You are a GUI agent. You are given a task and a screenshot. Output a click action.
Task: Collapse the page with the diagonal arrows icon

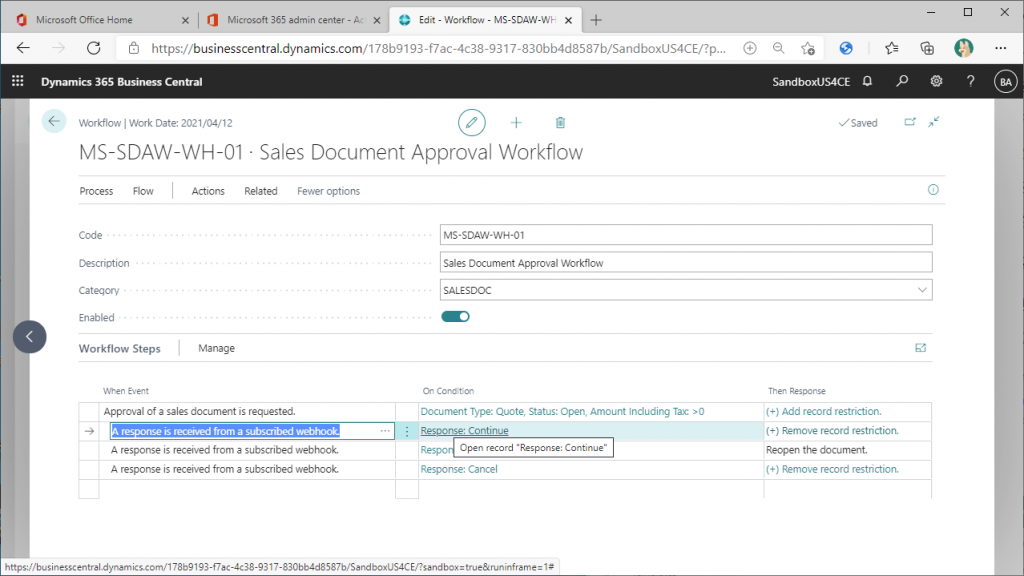[x=934, y=122]
